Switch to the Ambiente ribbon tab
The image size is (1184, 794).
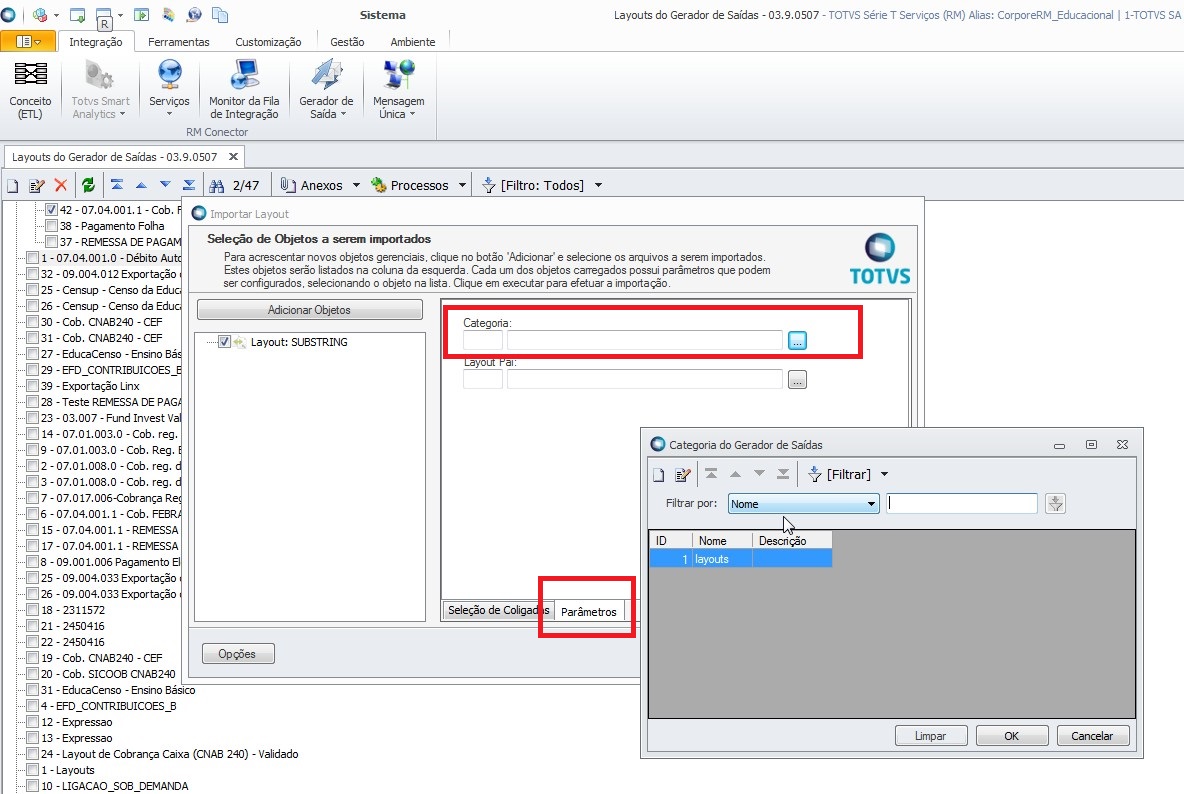[x=412, y=42]
